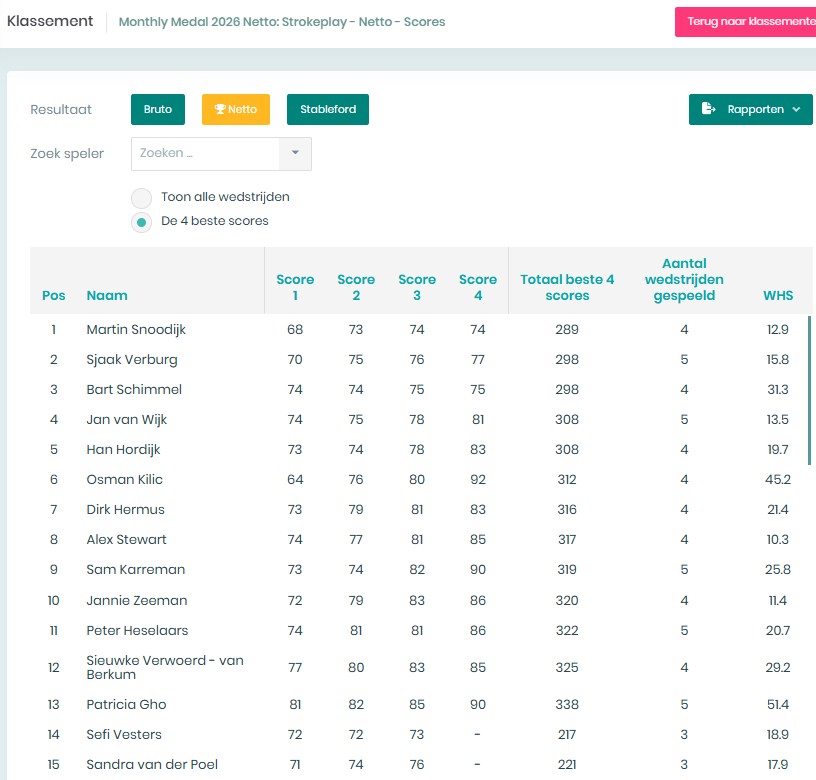Click the Klassement heading
This screenshot has width=816, height=780.
click(x=50, y=21)
